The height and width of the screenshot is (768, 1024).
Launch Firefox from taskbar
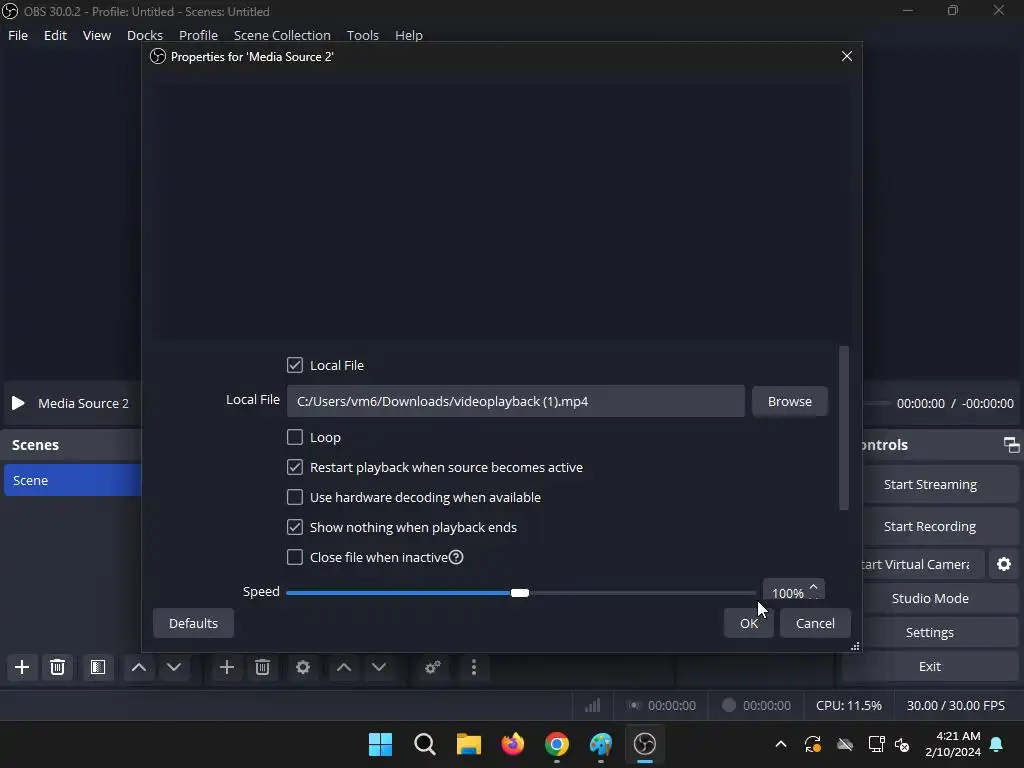[x=513, y=744]
